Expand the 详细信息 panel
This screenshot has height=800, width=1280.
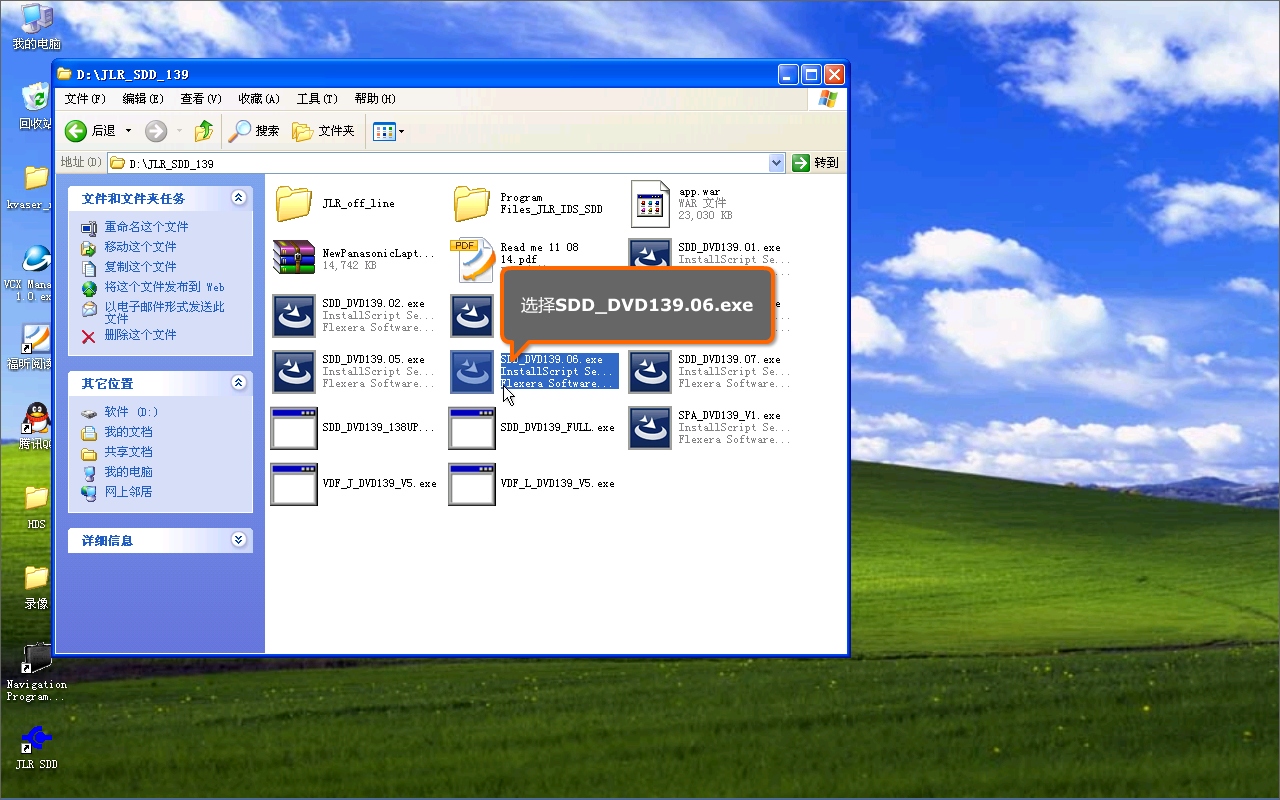tap(238, 540)
